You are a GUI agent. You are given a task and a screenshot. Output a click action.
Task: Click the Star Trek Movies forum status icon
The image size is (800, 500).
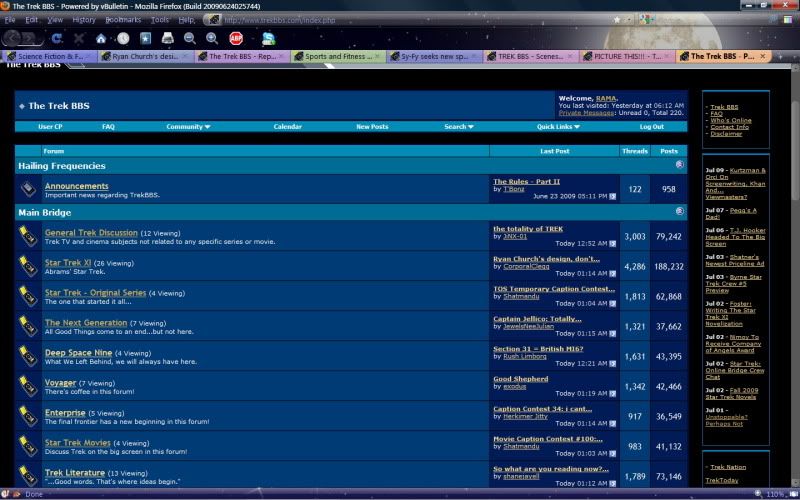[28, 446]
